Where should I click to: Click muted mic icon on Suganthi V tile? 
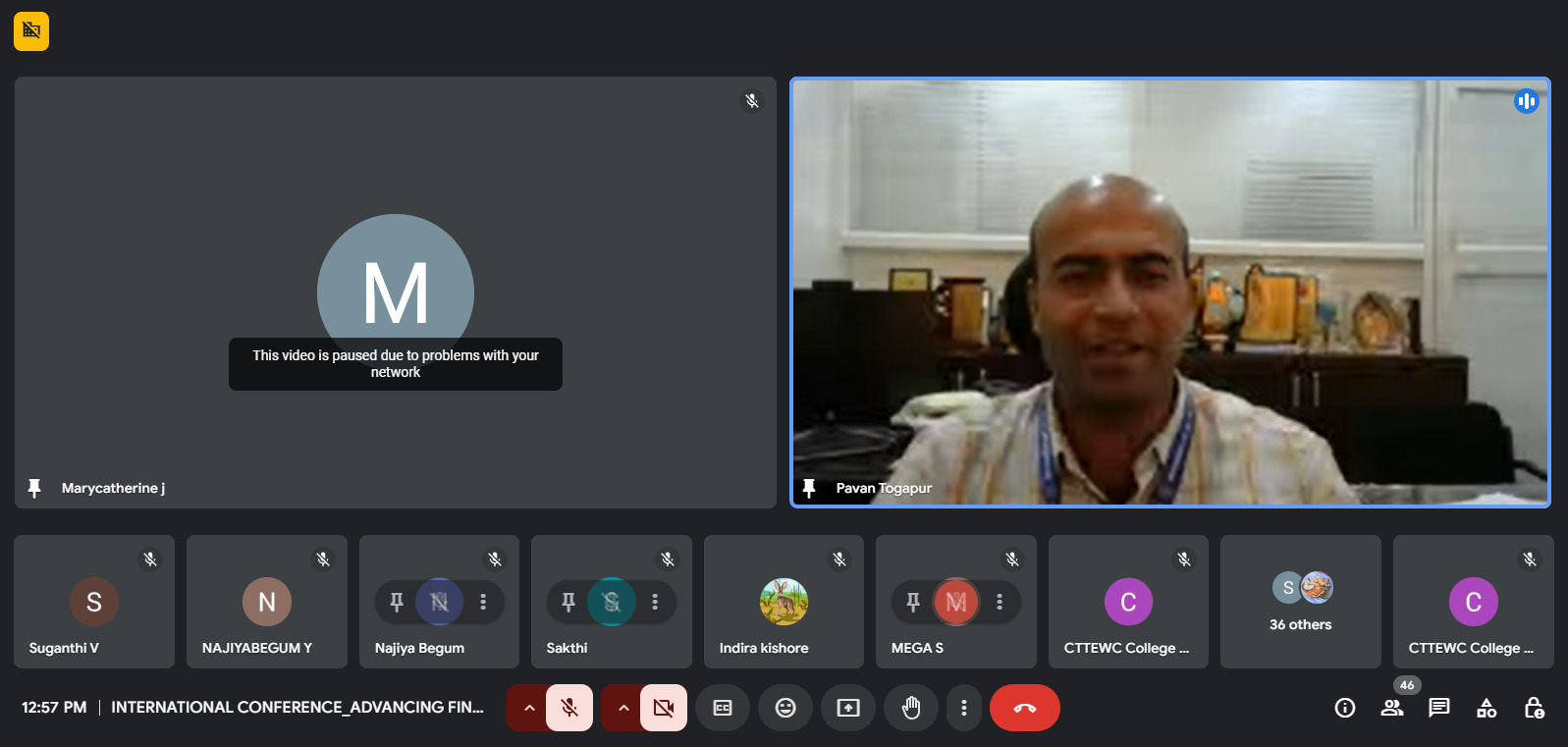pos(150,560)
